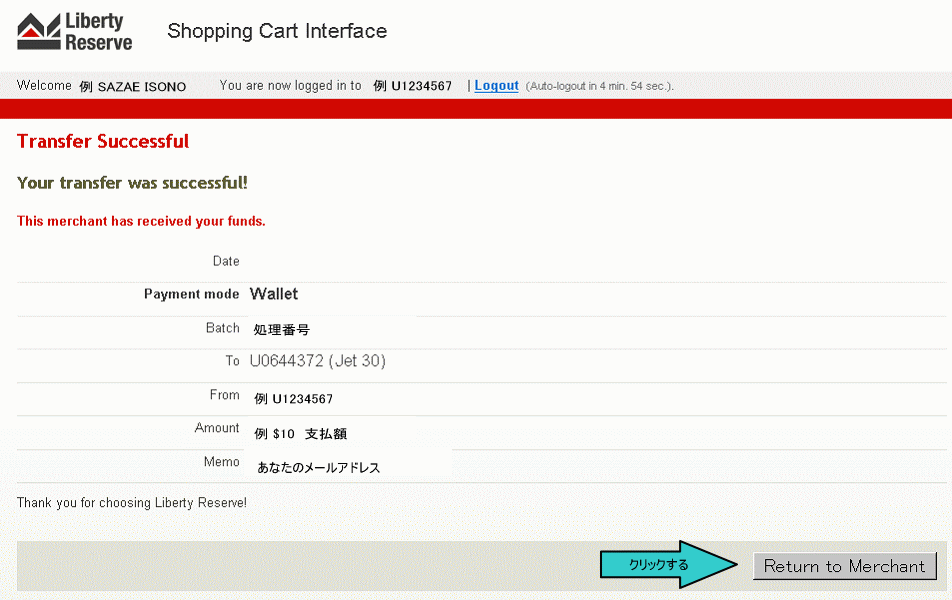Click the Amount value '例 $10 支払額'
This screenshot has width=952, height=600.
coord(301,434)
